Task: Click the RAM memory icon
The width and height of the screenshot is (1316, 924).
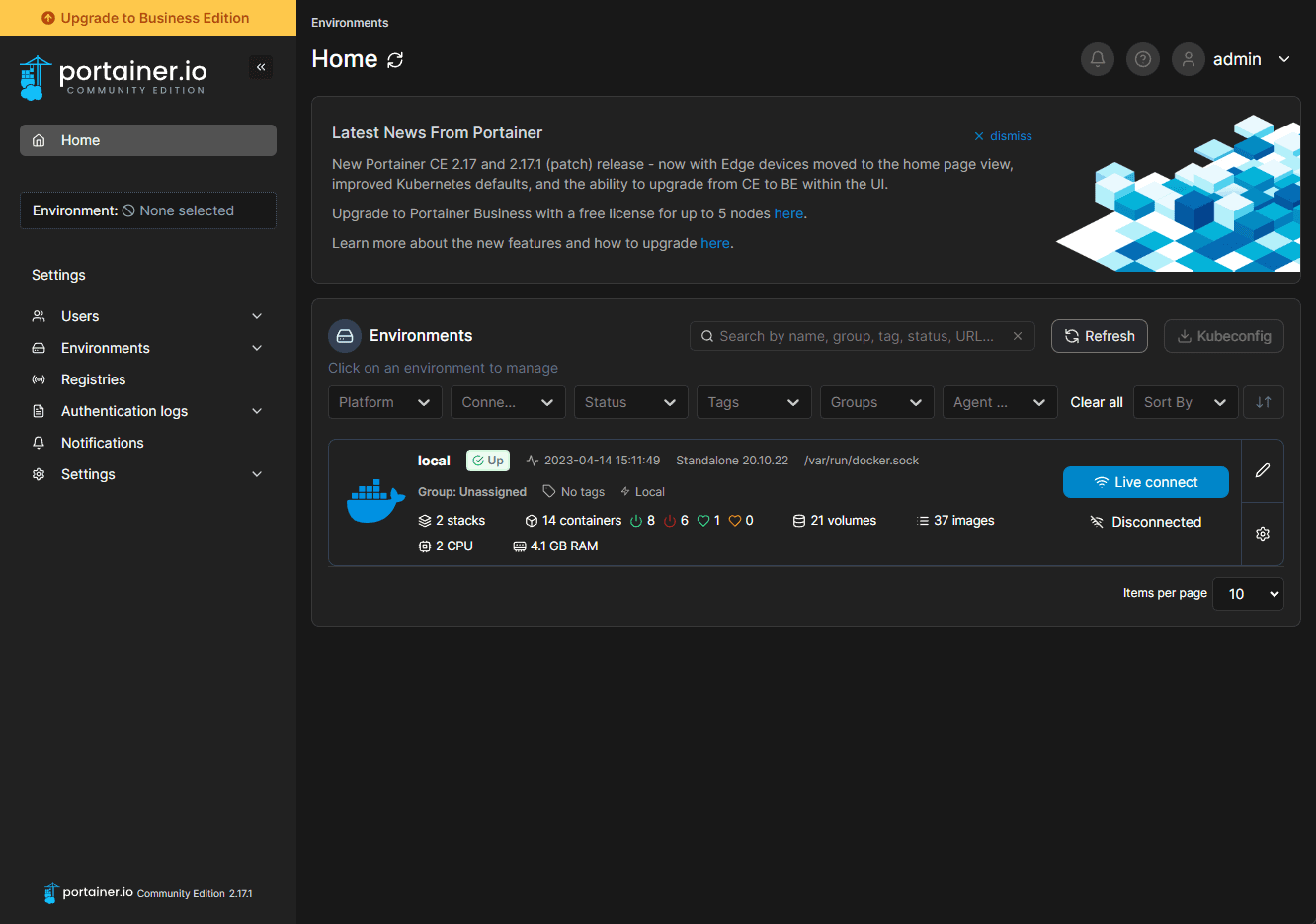Action: tap(520, 546)
